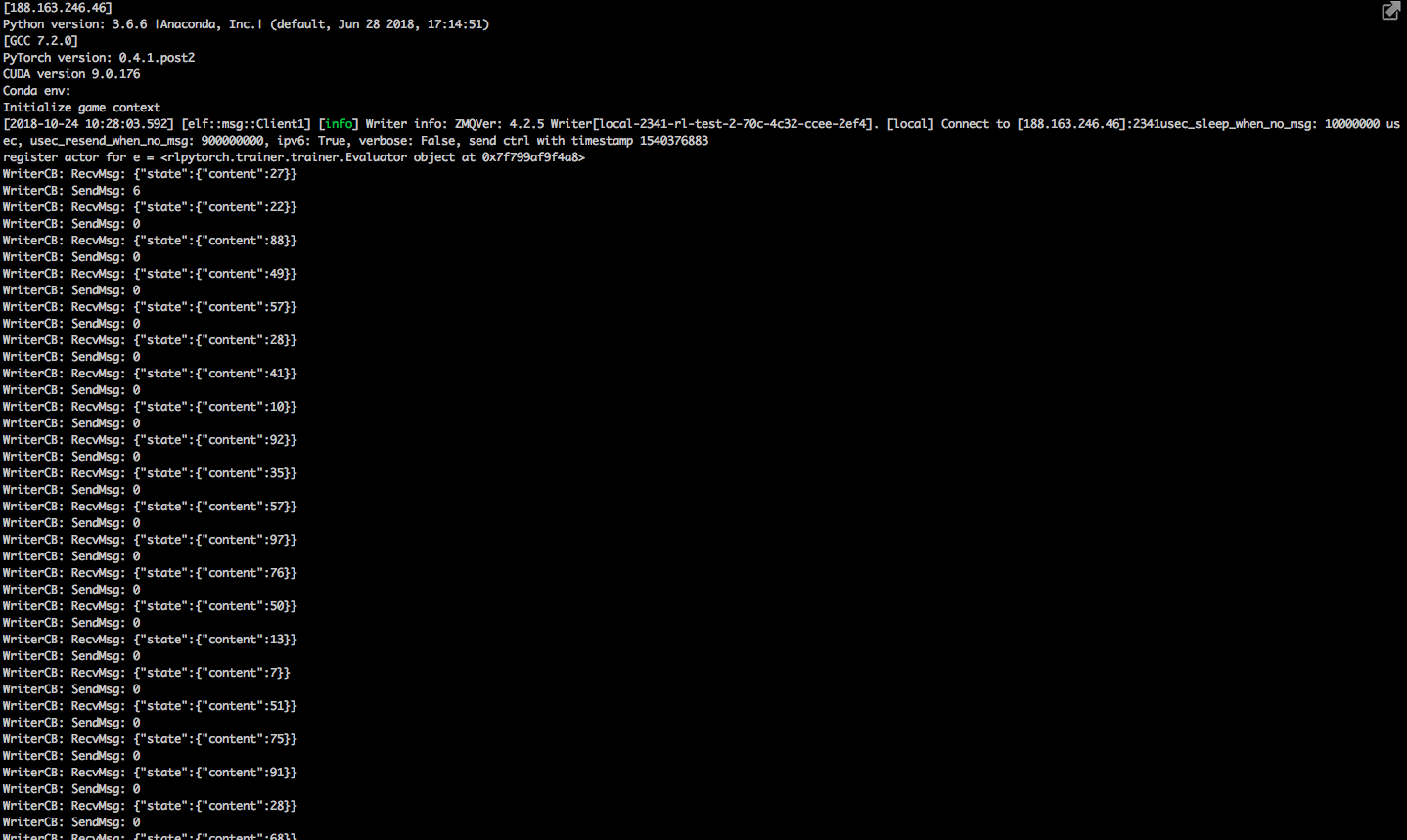Click the RecvMsg line with content 92

coord(150,440)
